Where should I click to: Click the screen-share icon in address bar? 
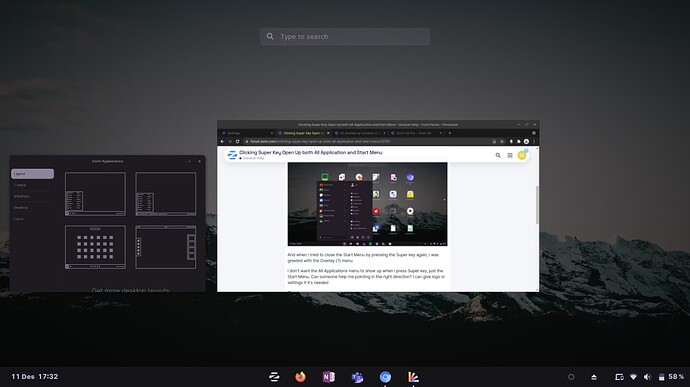point(494,142)
